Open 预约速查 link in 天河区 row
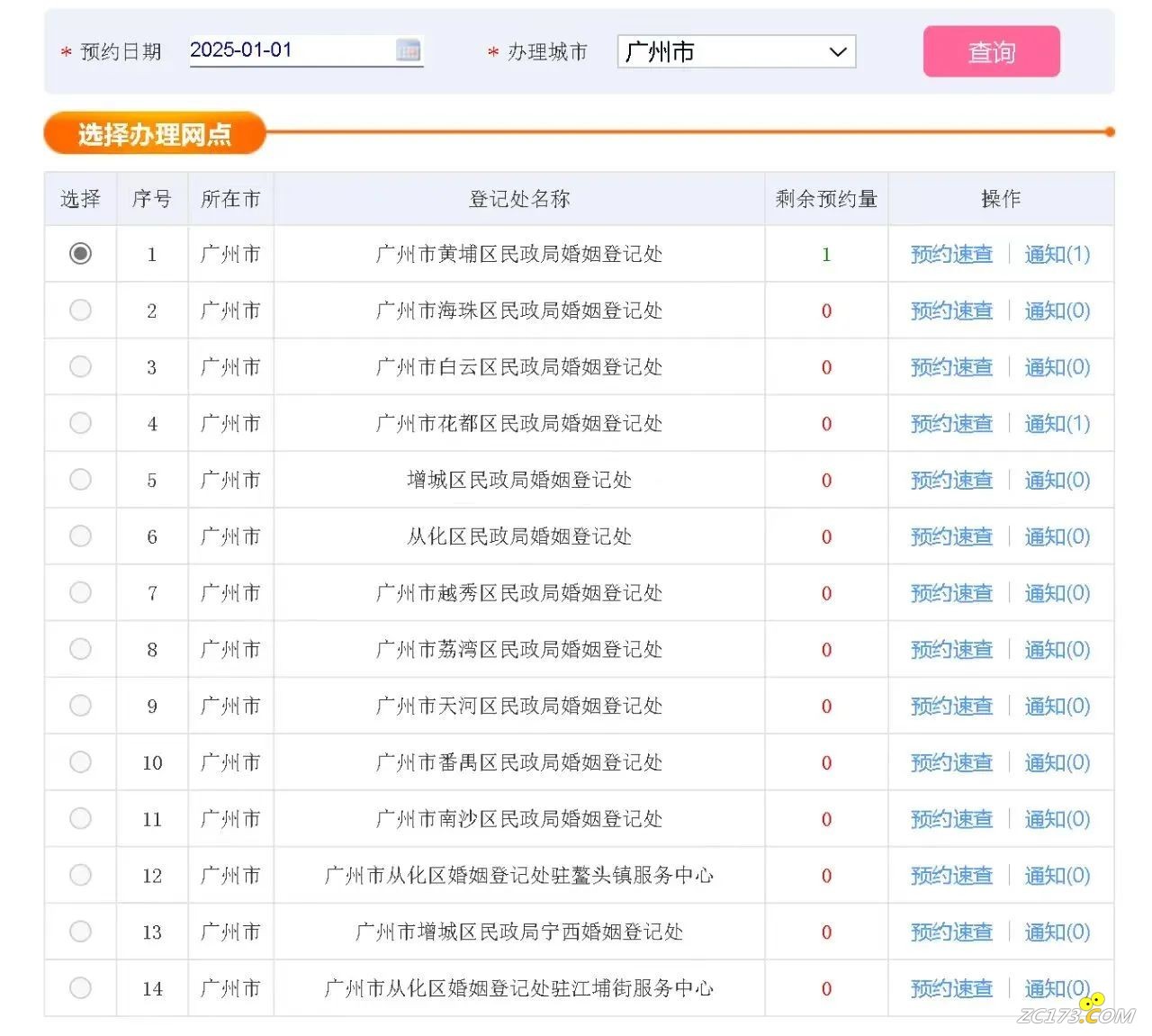The width and height of the screenshot is (1152, 1036). click(x=951, y=707)
